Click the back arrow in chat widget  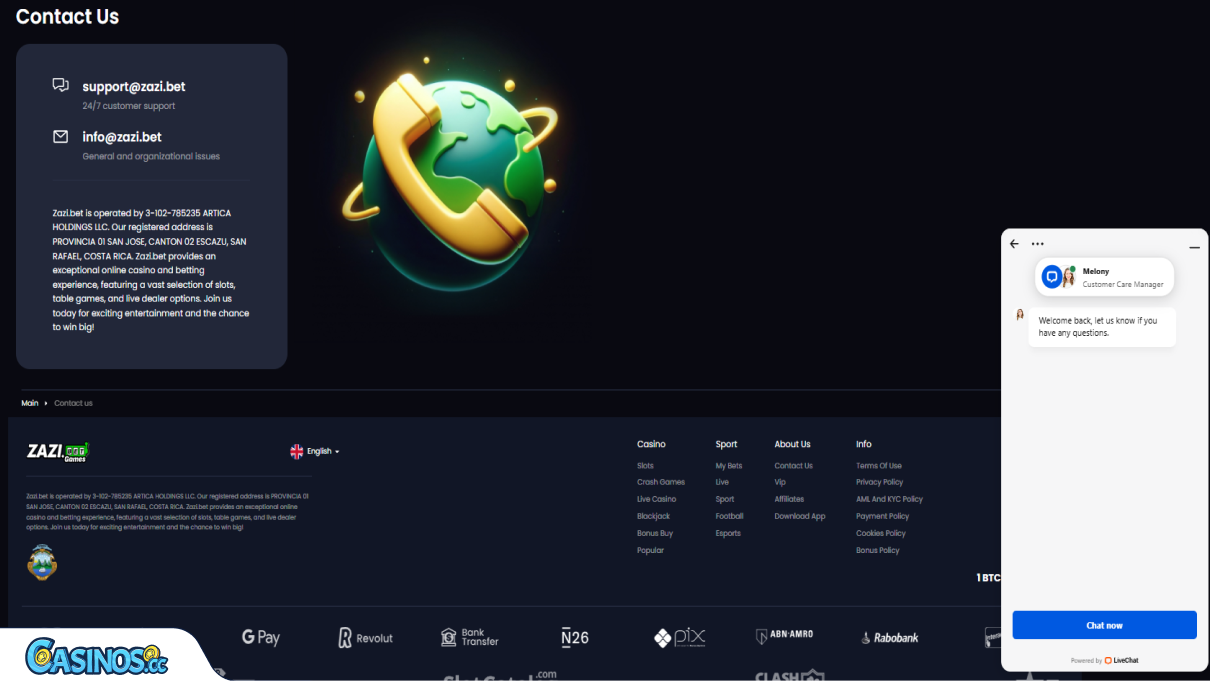tap(1014, 244)
